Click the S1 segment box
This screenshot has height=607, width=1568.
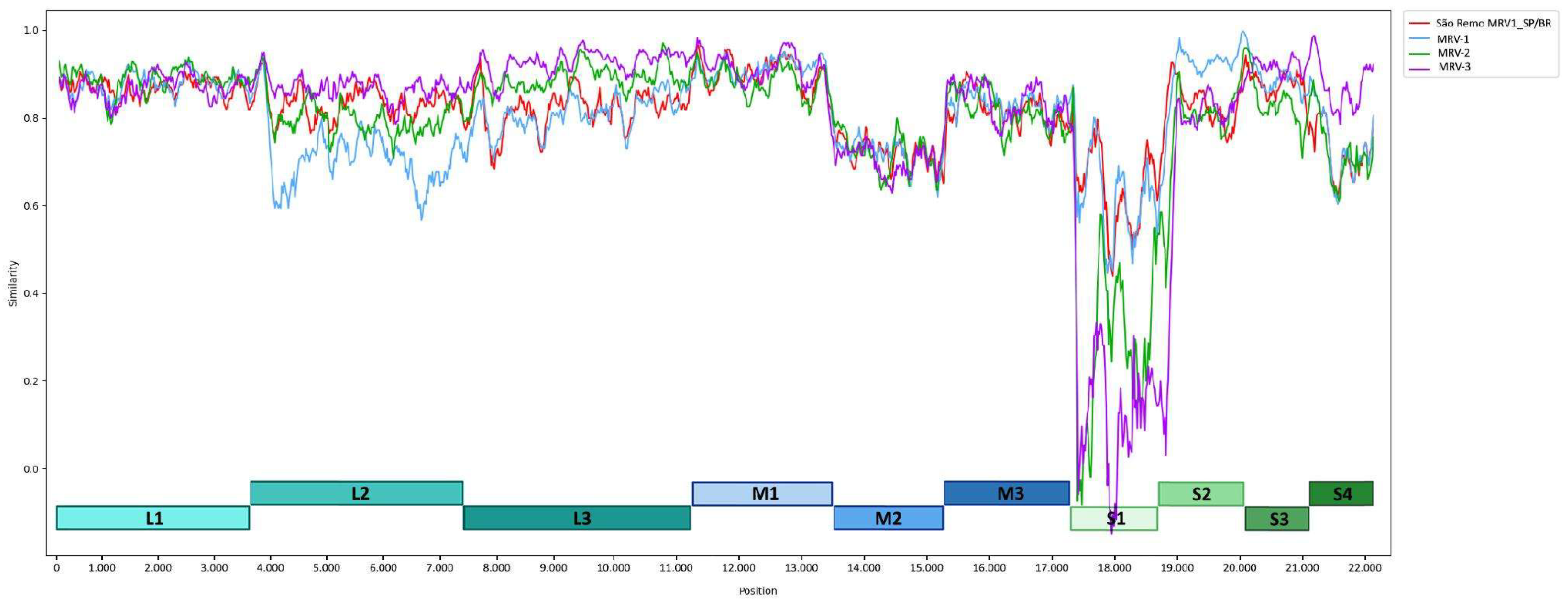[1114, 518]
